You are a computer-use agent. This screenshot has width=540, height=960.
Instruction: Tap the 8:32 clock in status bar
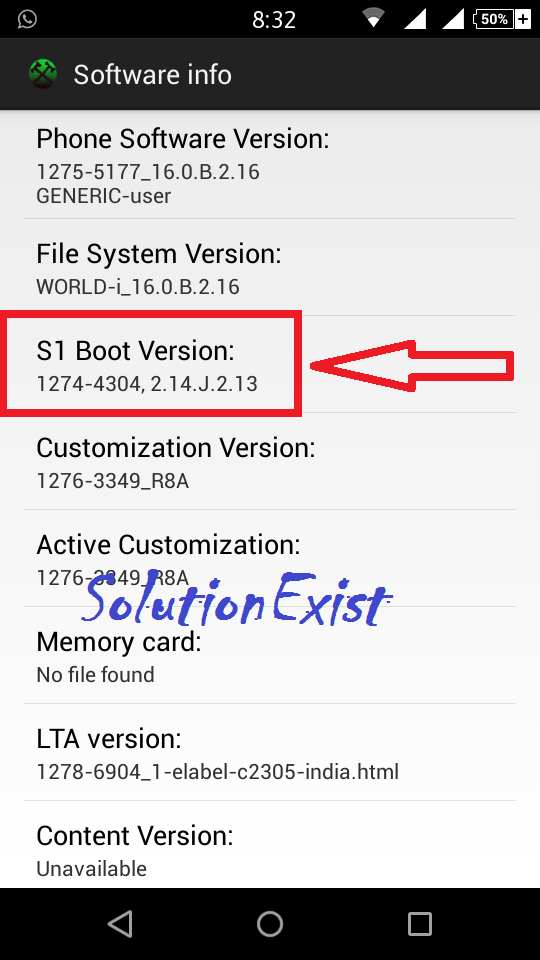(x=274, y=20)
